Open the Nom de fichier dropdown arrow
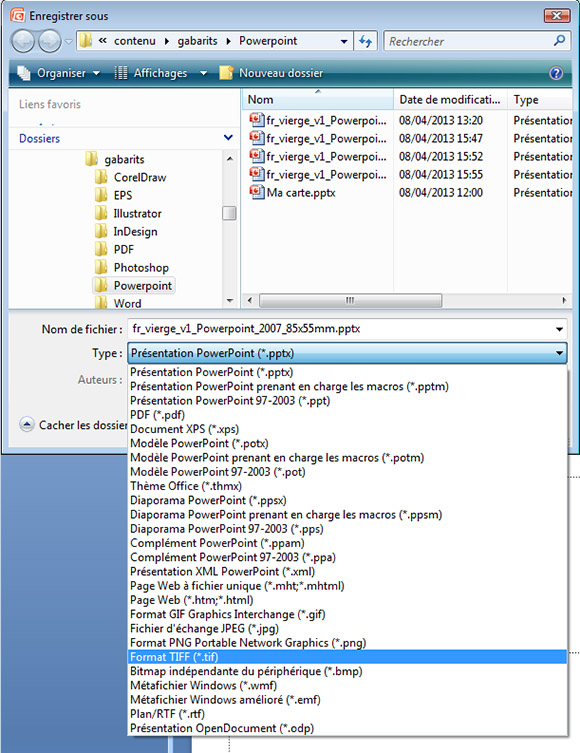This screenshot has width=580, height=753. 559,329
